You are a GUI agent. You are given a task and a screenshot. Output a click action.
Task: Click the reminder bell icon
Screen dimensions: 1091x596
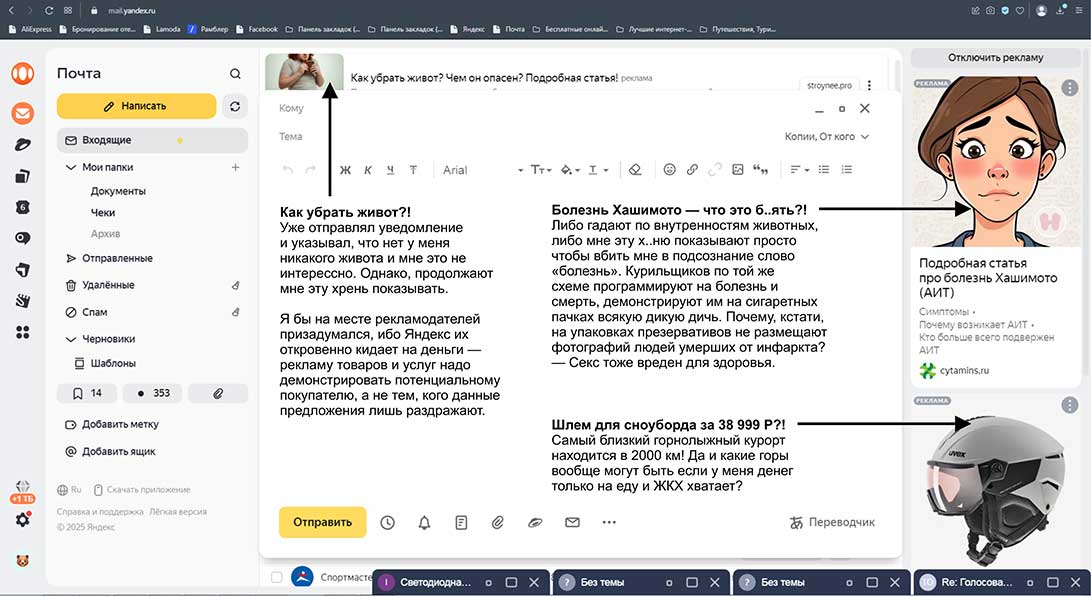click(424, 522)
